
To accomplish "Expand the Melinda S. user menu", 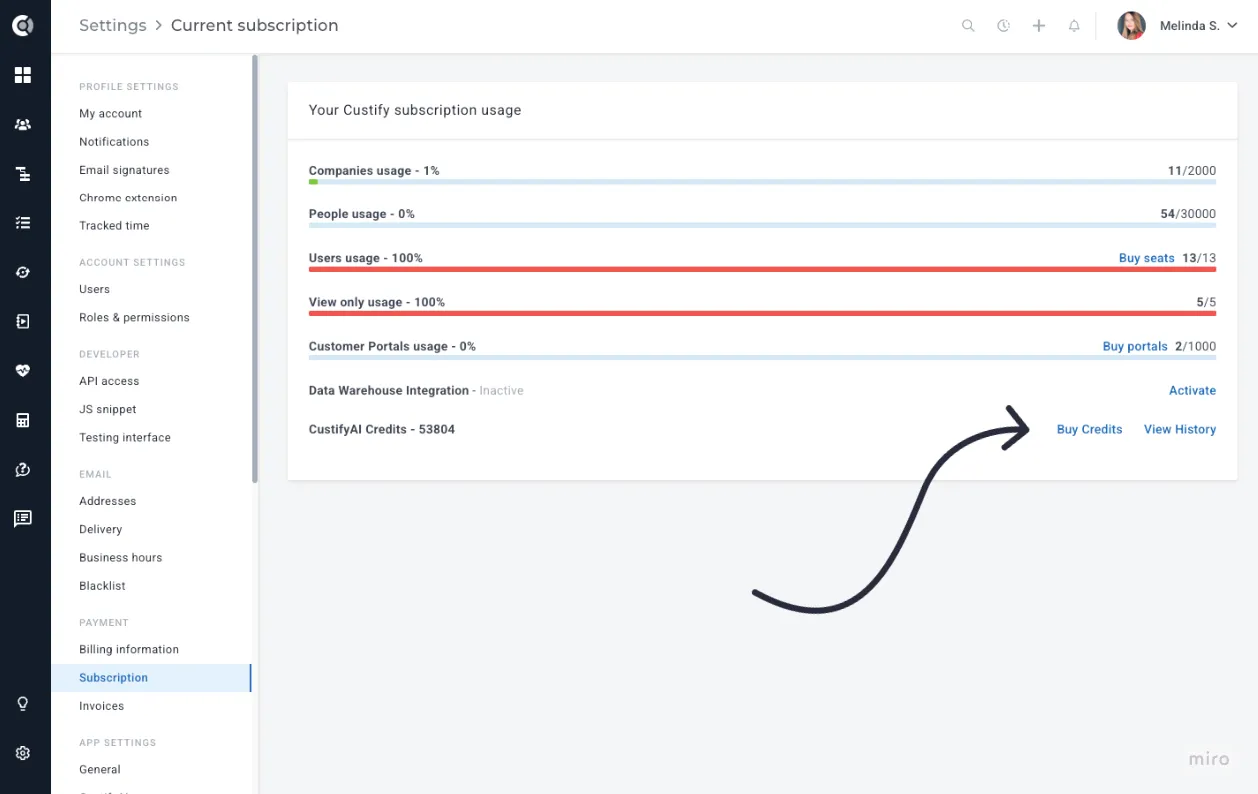I will point(1199,26).
